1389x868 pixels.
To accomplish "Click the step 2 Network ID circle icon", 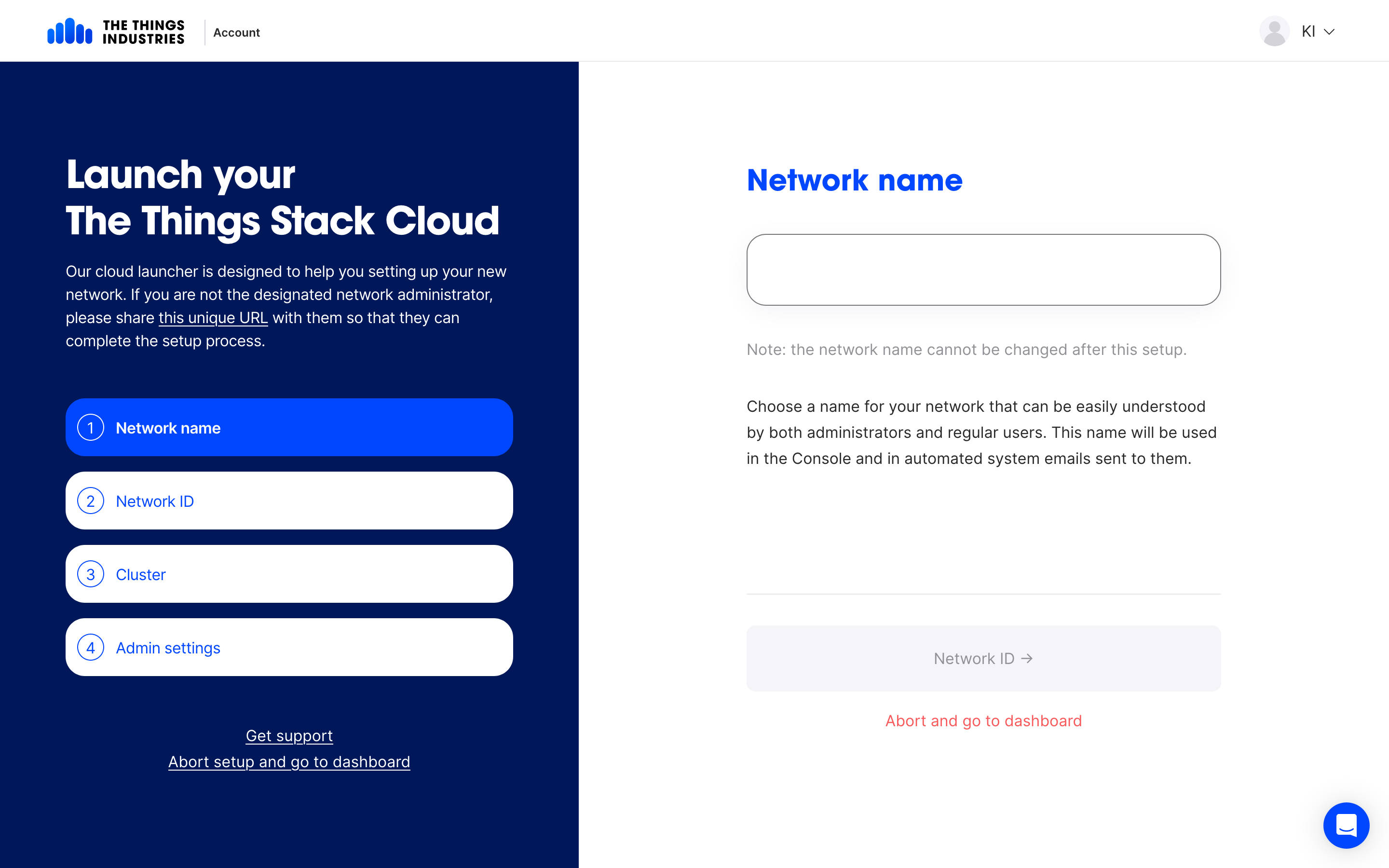I will [90, 500].
